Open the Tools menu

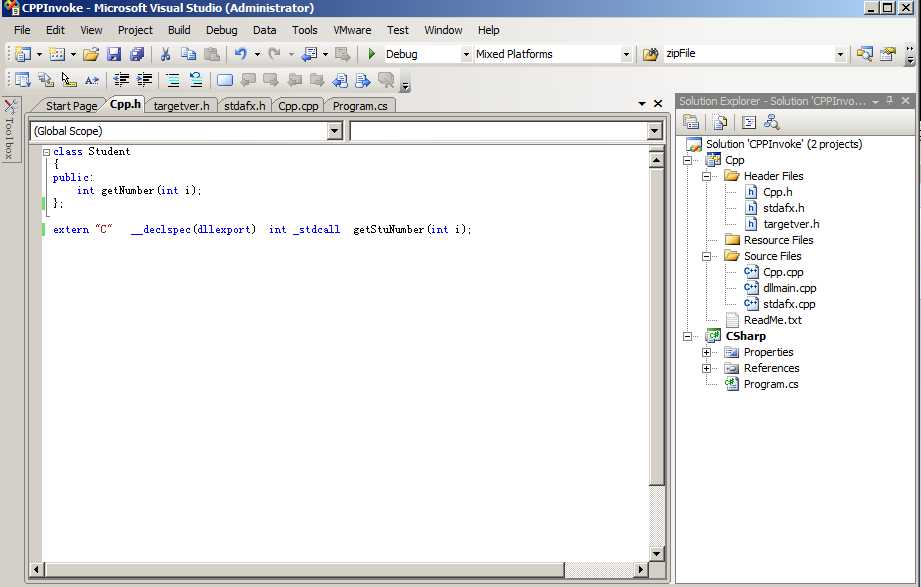point(305,30)
